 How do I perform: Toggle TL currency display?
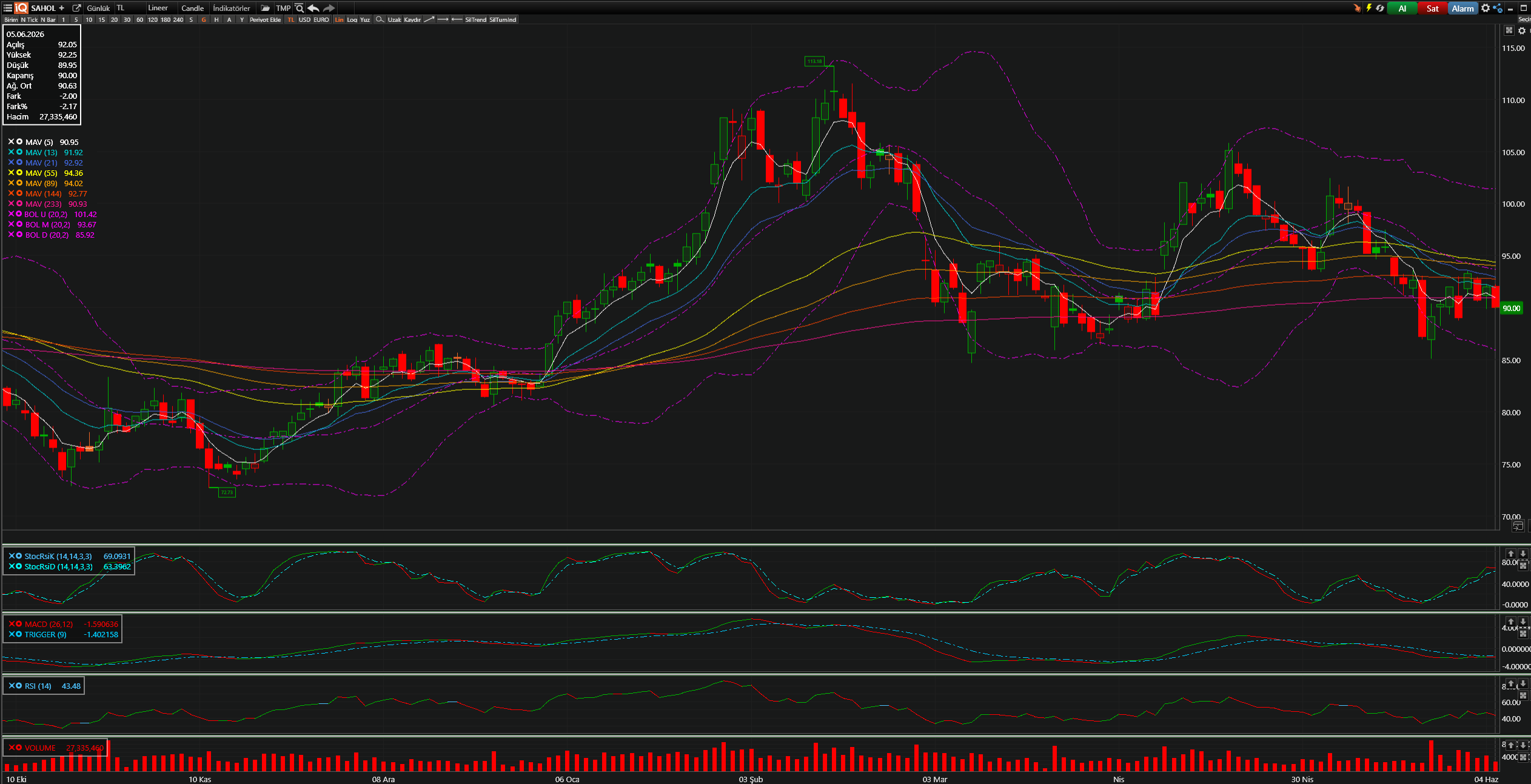coord(291,19)
